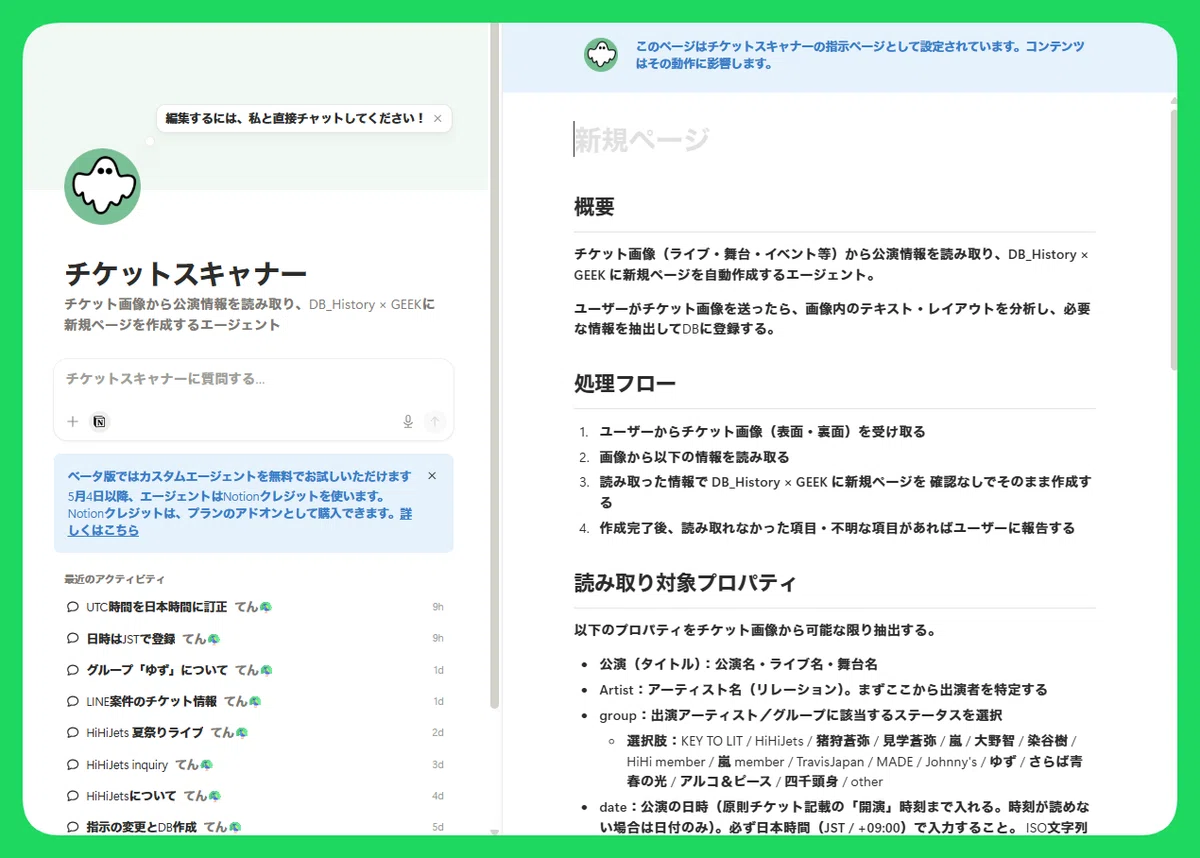Click the 2d timestamp beside HiHiJets 夏祭りライブ

pyautogui.click(x=438, y=733)
